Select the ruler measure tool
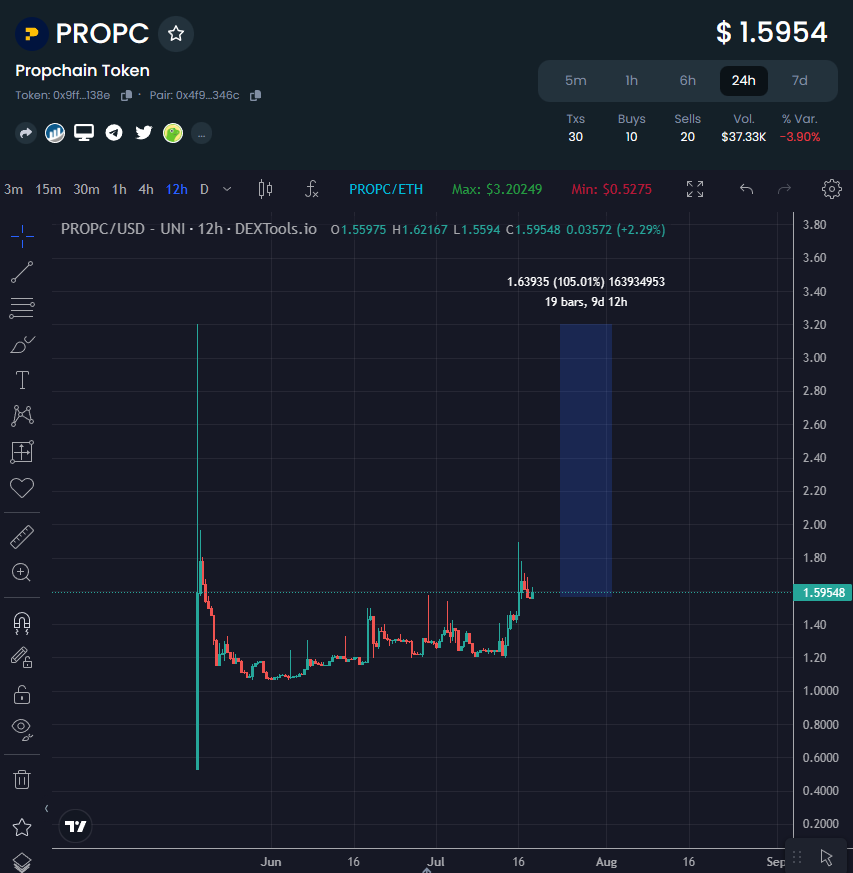 coord(22,537)
